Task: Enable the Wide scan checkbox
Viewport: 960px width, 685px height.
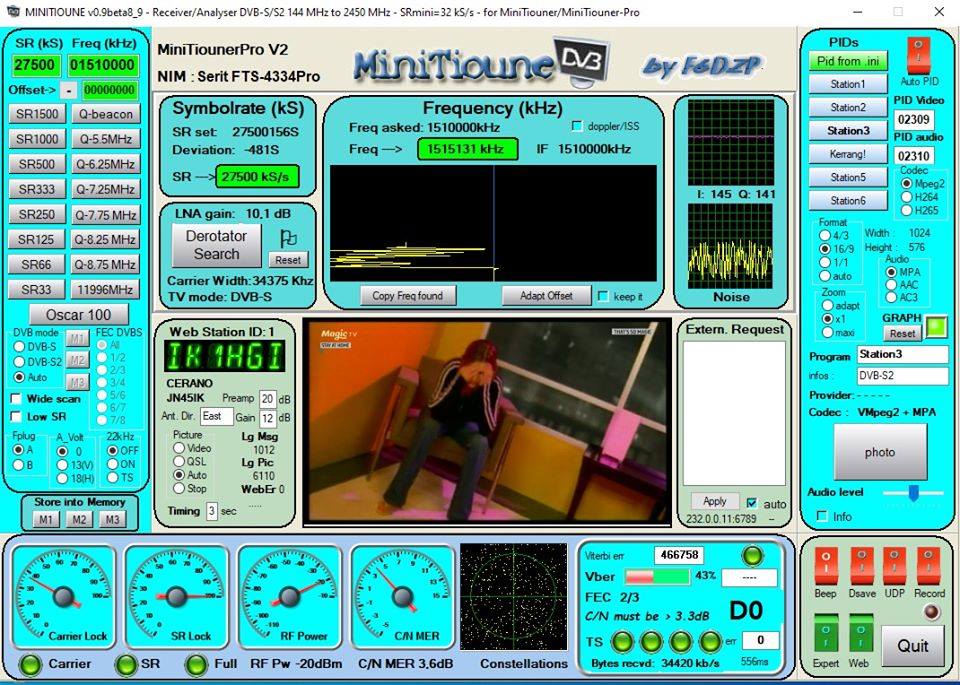Action: click(17, 399)
